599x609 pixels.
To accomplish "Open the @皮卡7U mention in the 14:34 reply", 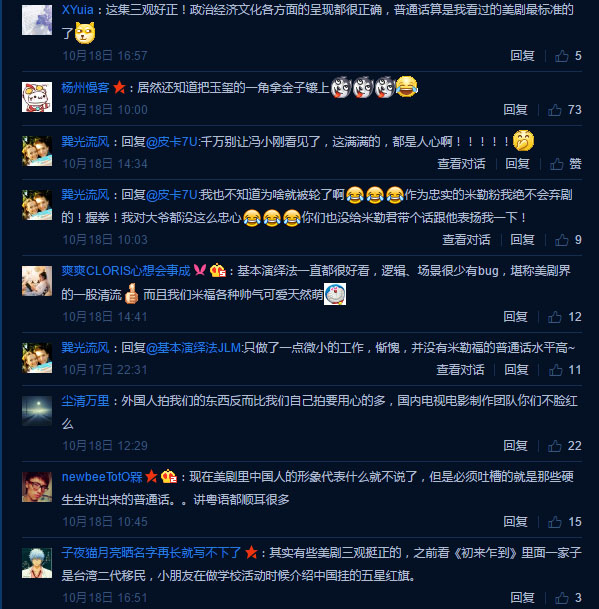I will click(172, 142).
